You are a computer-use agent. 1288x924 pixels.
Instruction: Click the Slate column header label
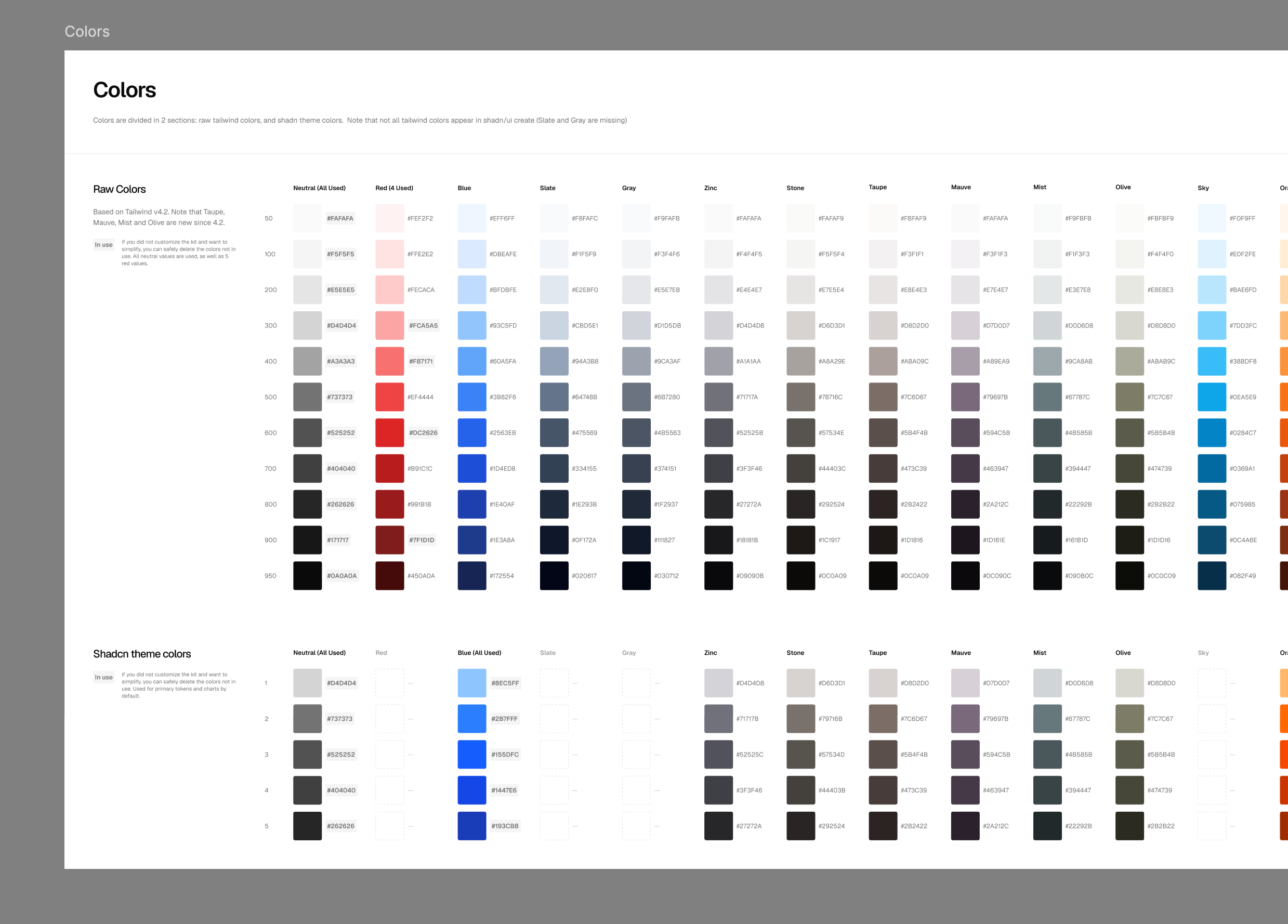pos(547,188)
